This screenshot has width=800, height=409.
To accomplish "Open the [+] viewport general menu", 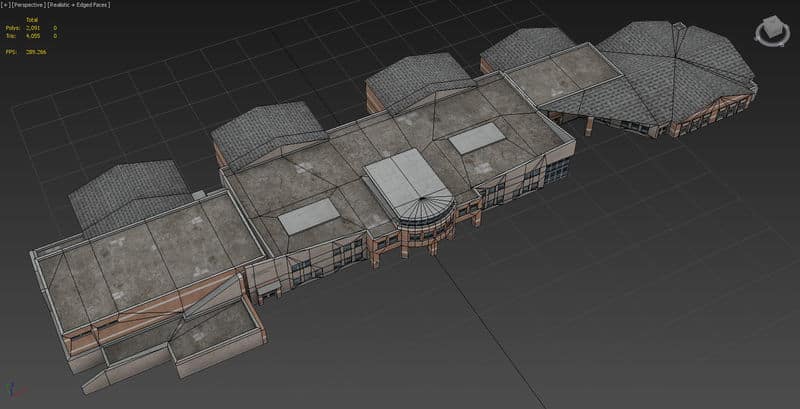I will pyautogui.click(x=6, y=6).
